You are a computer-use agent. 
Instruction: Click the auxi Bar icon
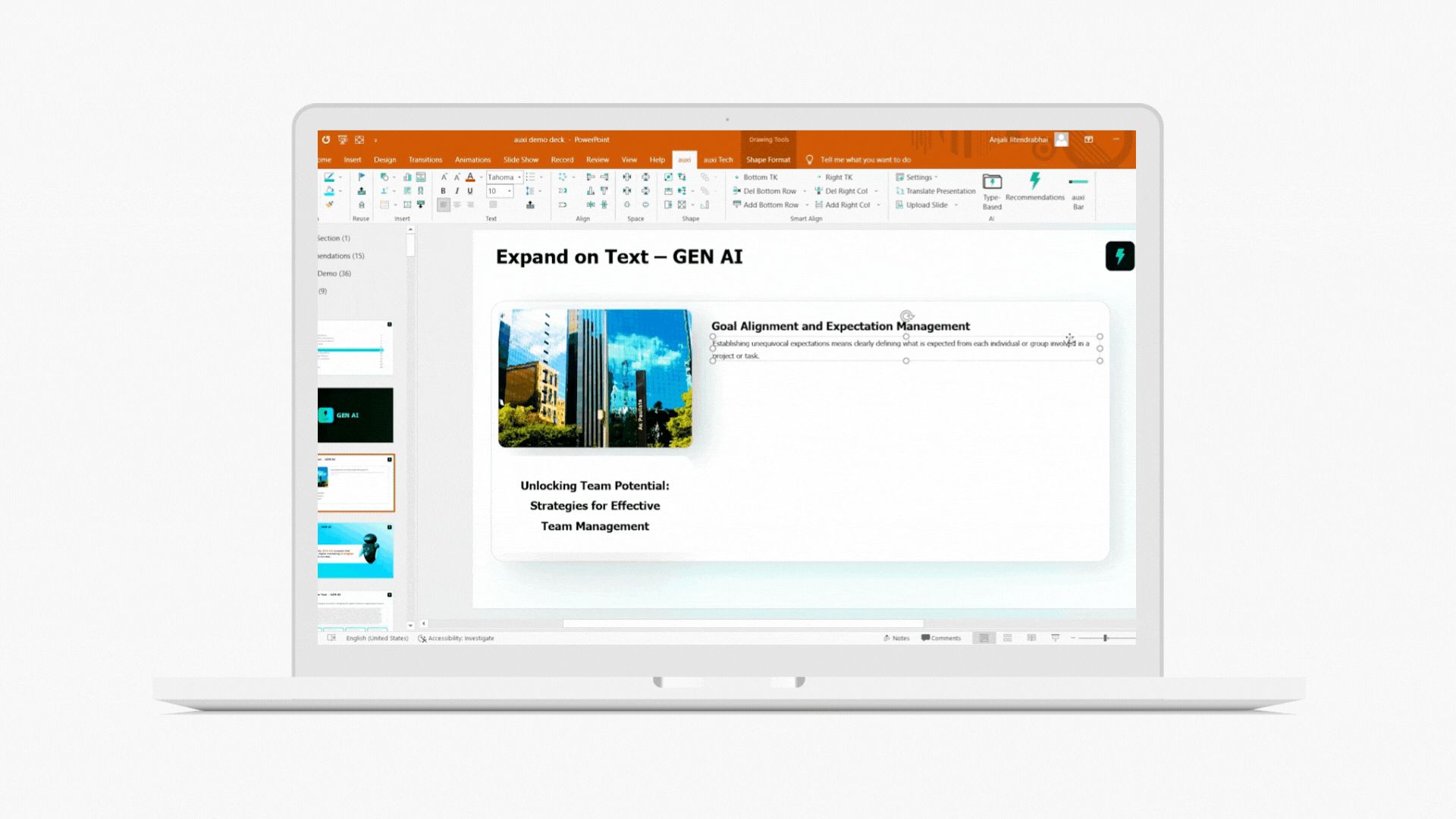(1078, 182)
